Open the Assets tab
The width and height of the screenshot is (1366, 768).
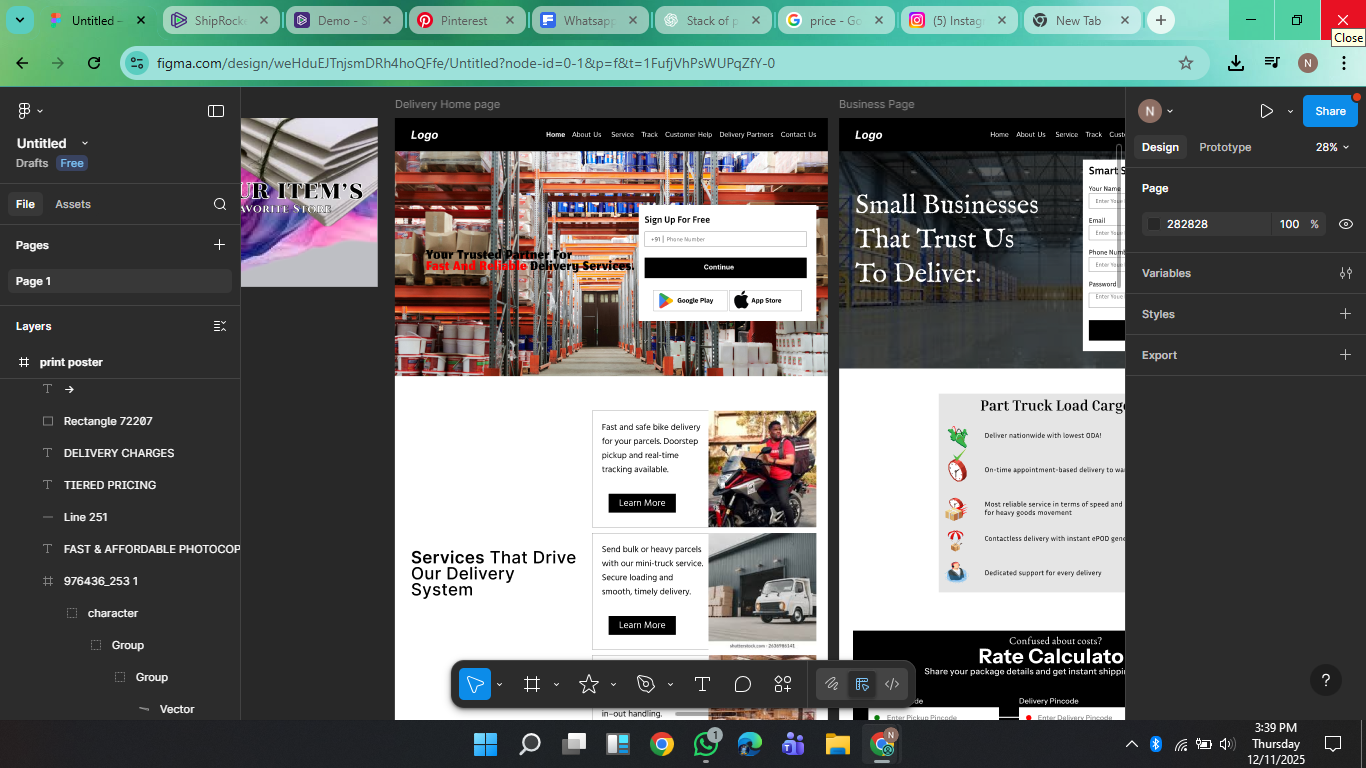click(73, 204)
